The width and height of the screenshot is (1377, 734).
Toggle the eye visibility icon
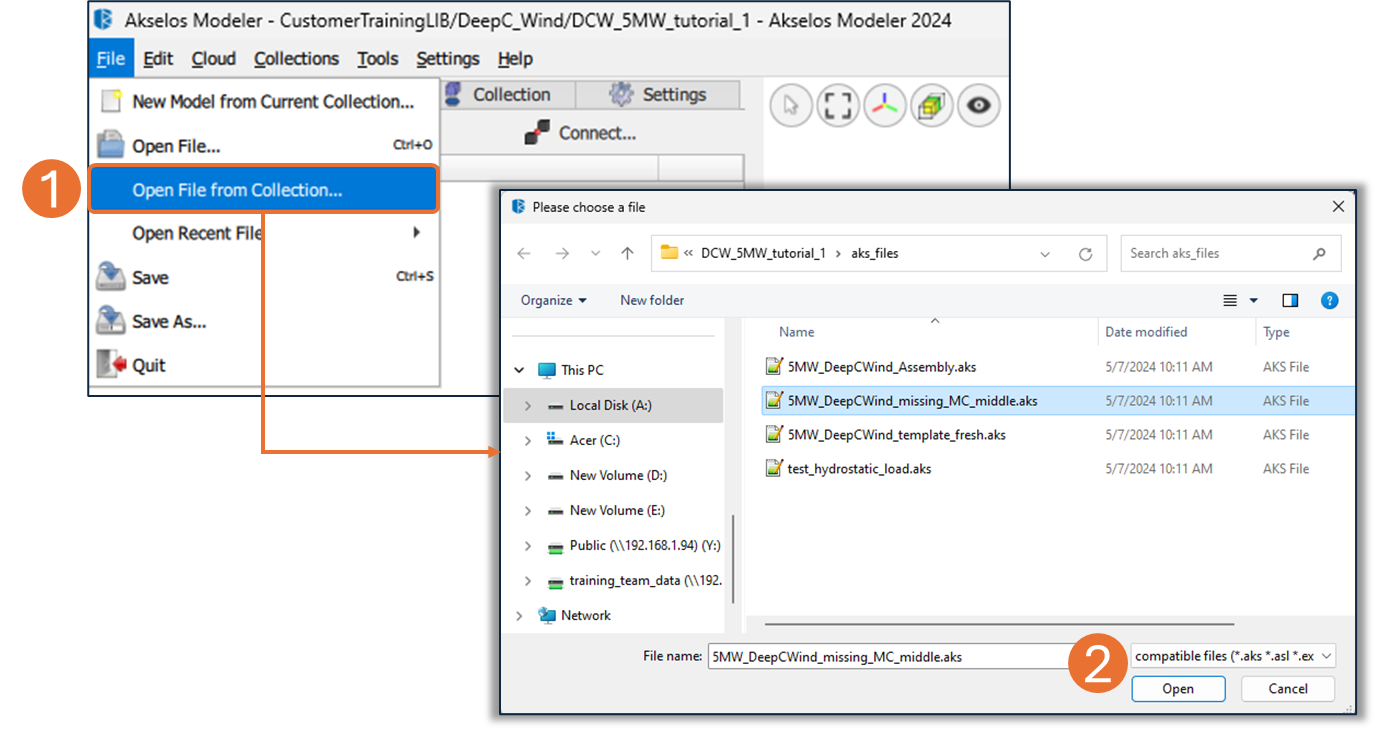click(x=978, y=105)
